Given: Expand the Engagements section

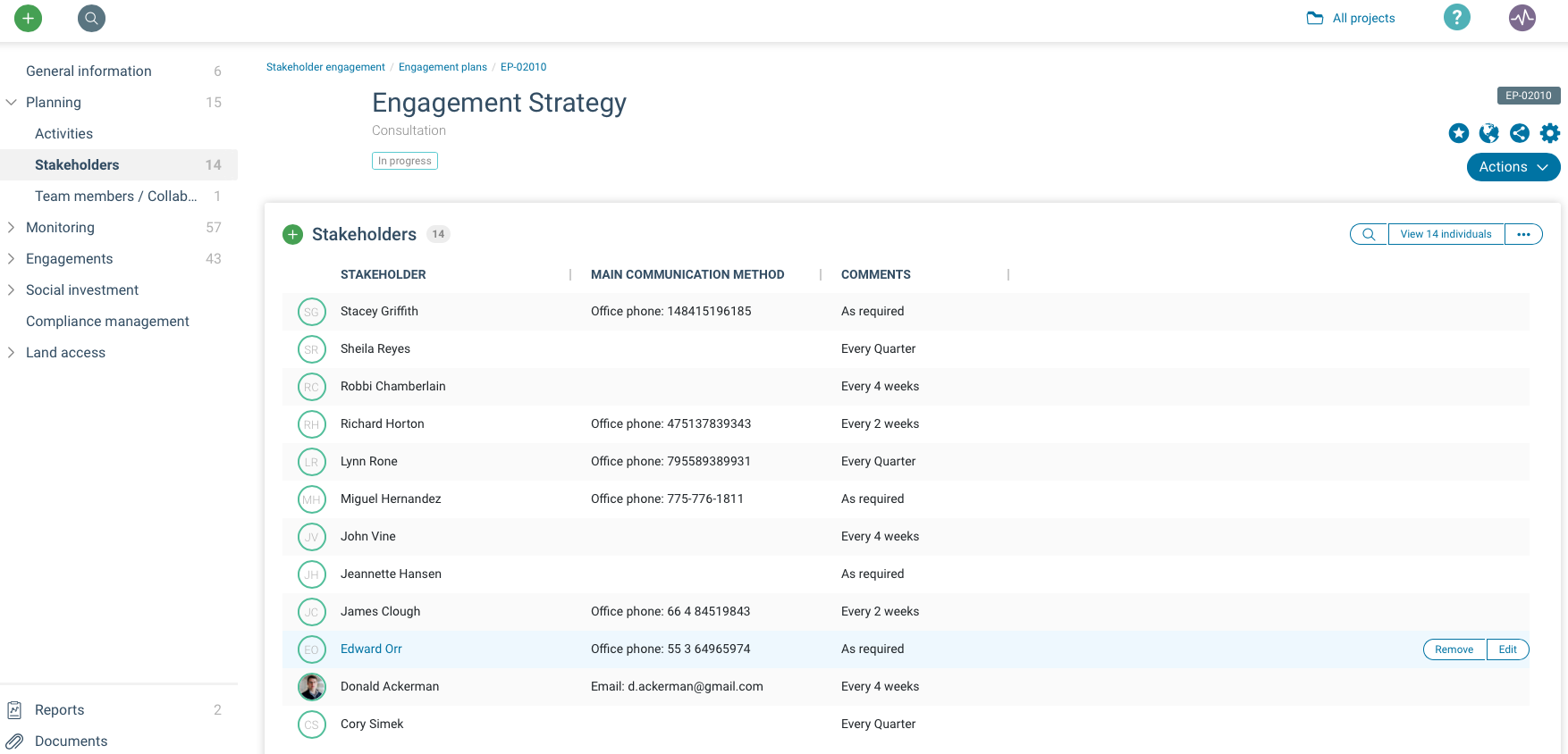Looking at the screenshot, I should pyautogui.click(x=12, y=259).
